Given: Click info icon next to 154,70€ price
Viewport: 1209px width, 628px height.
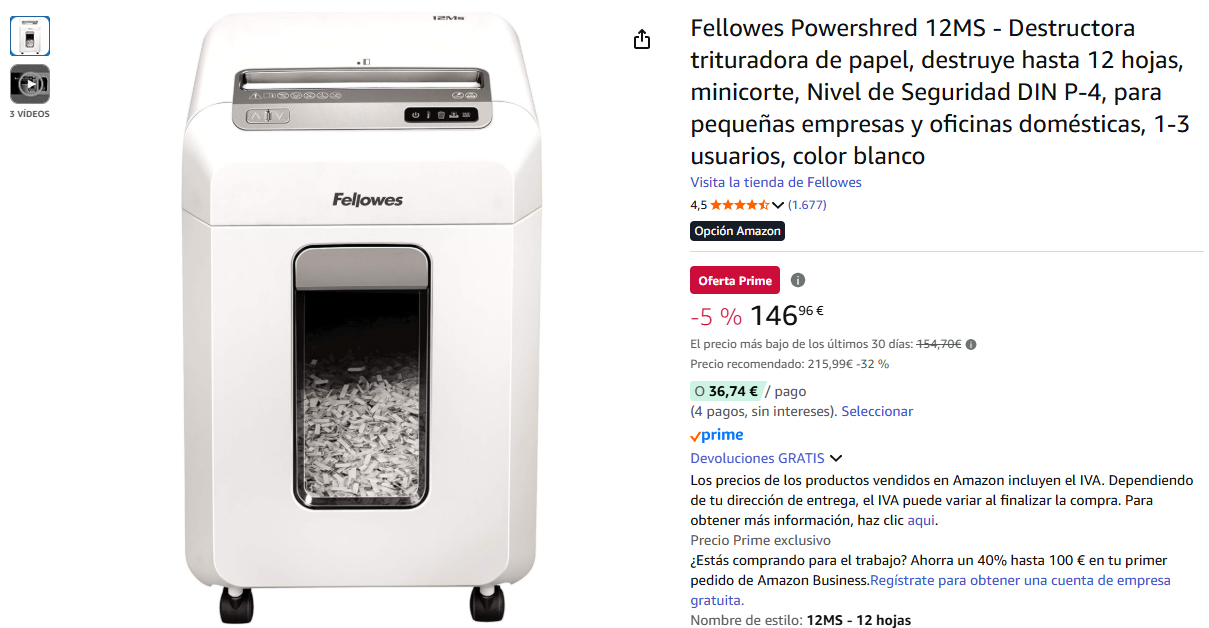Looking at the screenshot, I should (971, 344).
